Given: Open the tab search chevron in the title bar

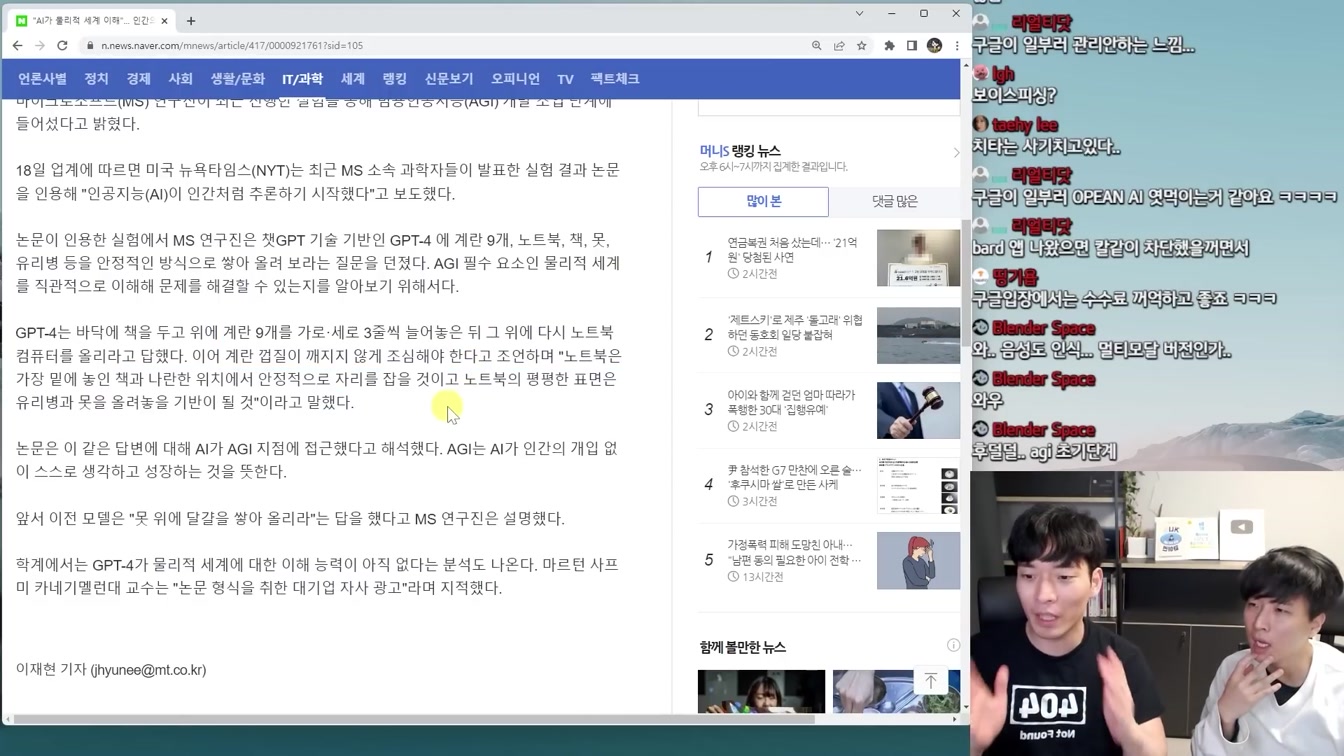Looking at the screenshot, I should 859,14.
